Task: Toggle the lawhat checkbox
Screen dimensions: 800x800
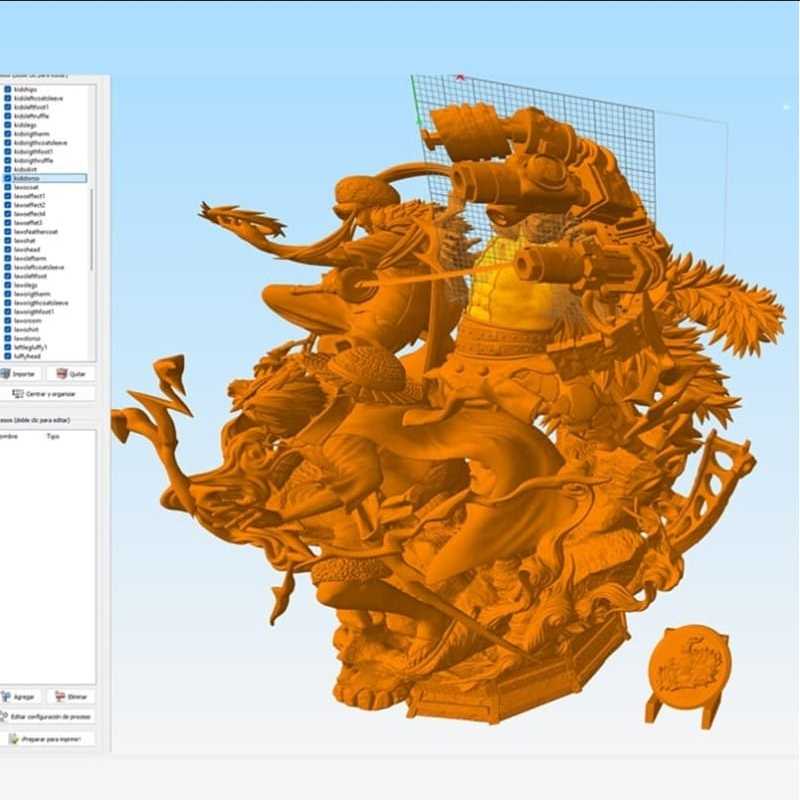Action: [x=8, y=240]
